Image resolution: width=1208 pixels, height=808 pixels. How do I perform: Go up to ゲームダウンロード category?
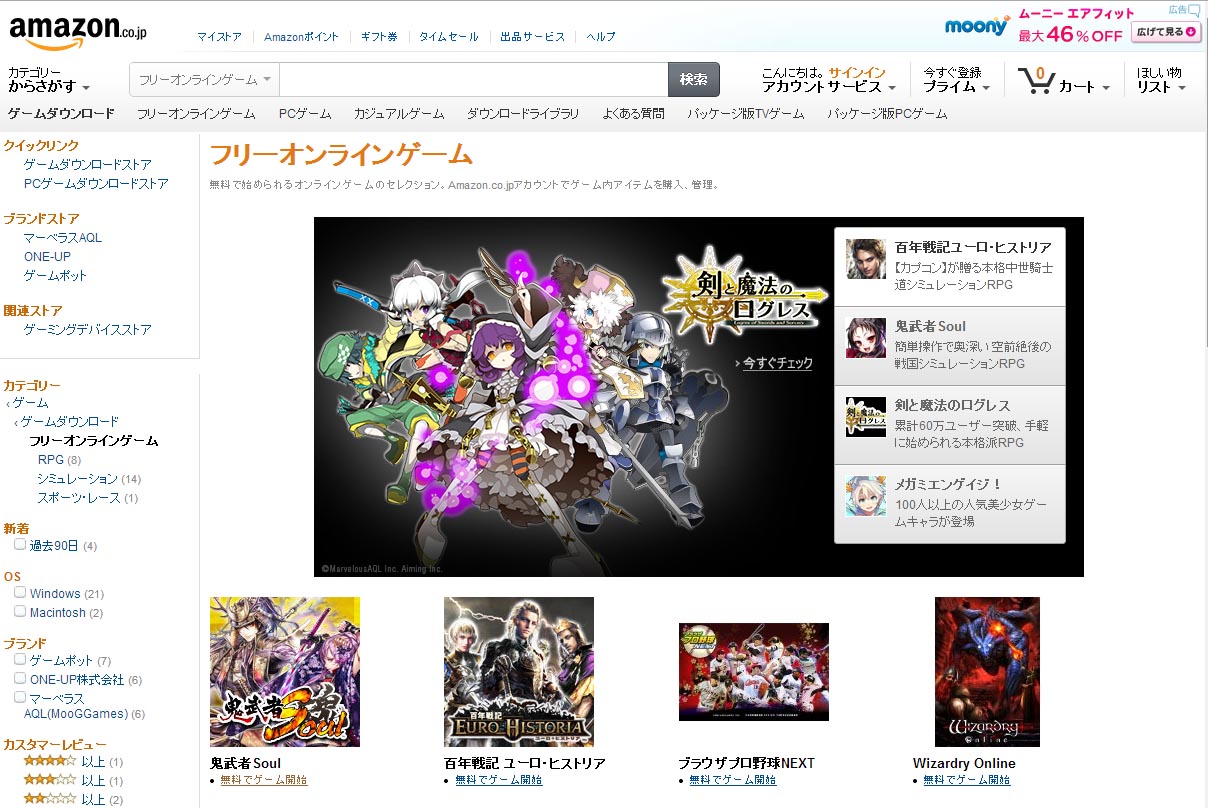(x=70, y=422)
